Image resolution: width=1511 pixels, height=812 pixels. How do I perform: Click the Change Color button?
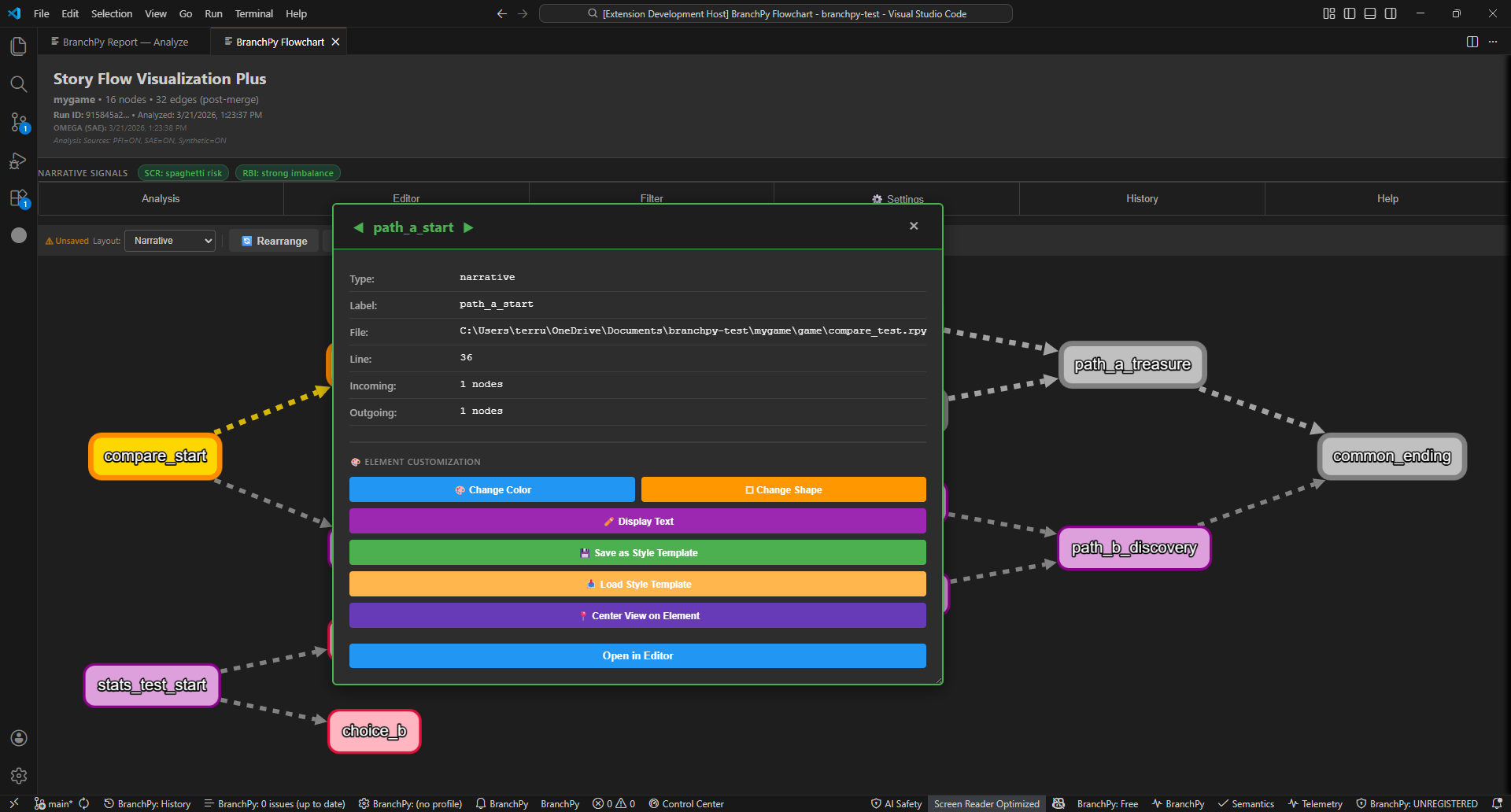click(492, 489)
